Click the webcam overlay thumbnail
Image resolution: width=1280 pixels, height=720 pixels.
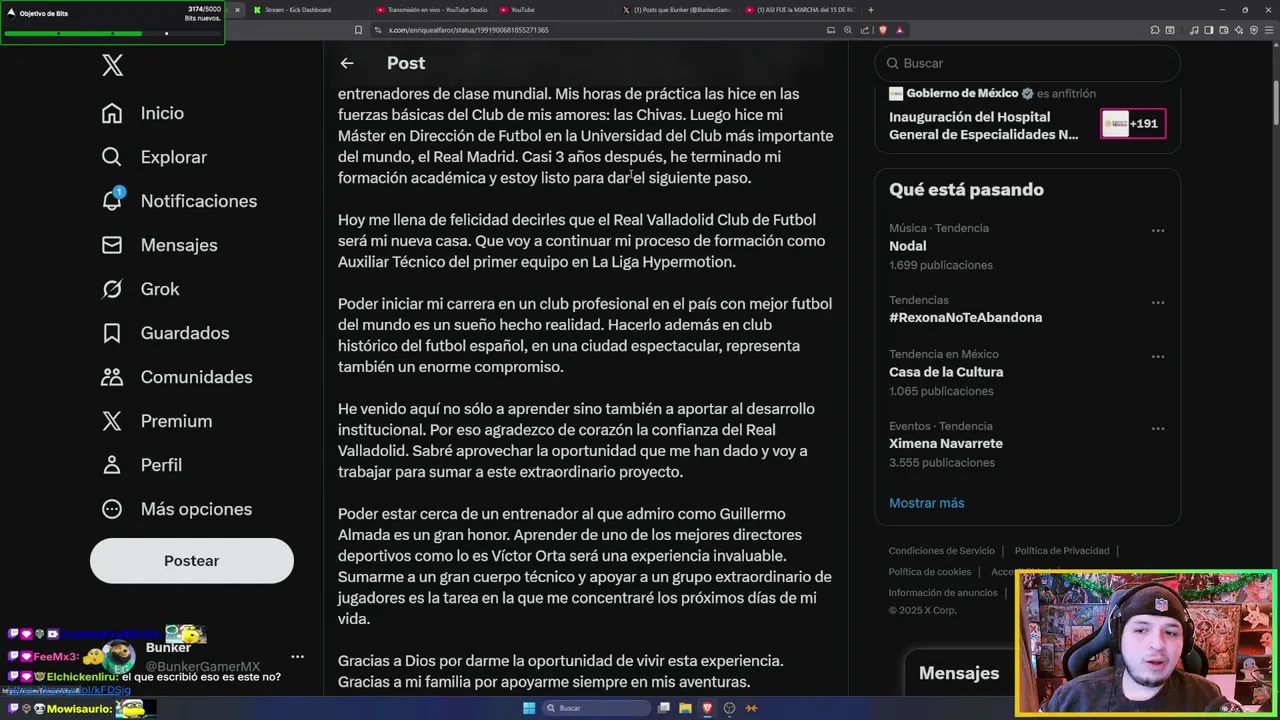1146,644
